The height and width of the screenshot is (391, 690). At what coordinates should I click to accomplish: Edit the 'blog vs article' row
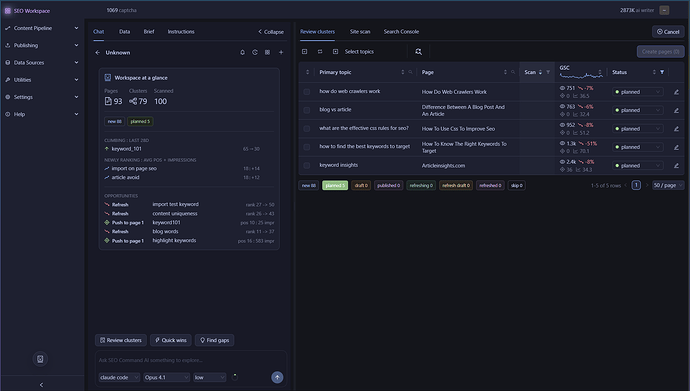click(x=676, y=110)
